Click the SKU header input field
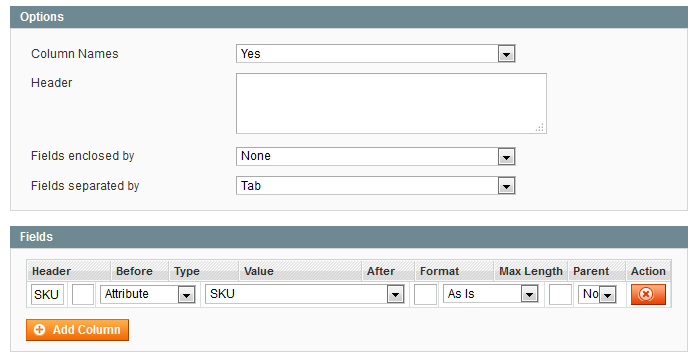The image size is (700, 361). (x=47, y=295)
